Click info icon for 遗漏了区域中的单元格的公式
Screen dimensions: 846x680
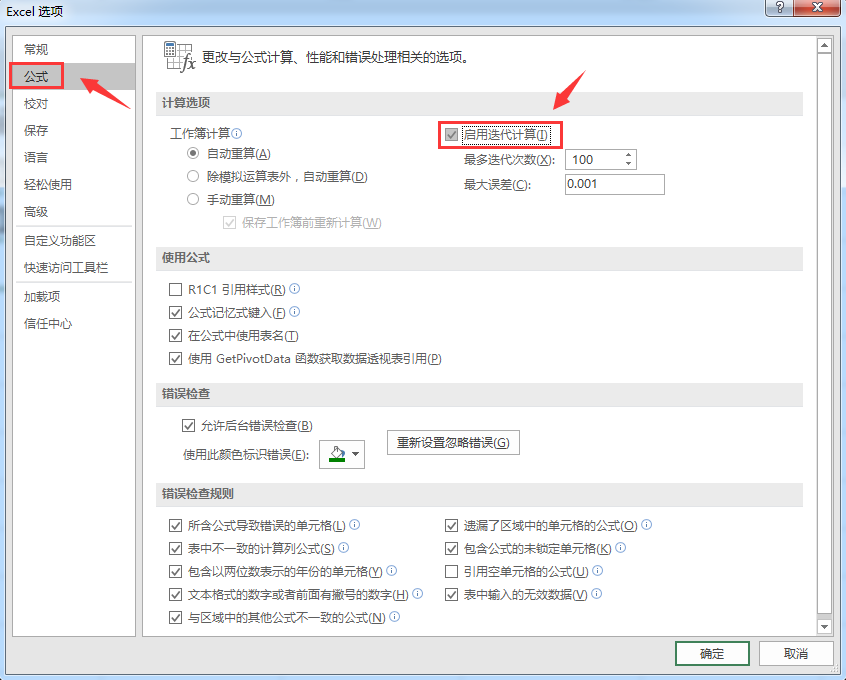(x=646, y=525)
